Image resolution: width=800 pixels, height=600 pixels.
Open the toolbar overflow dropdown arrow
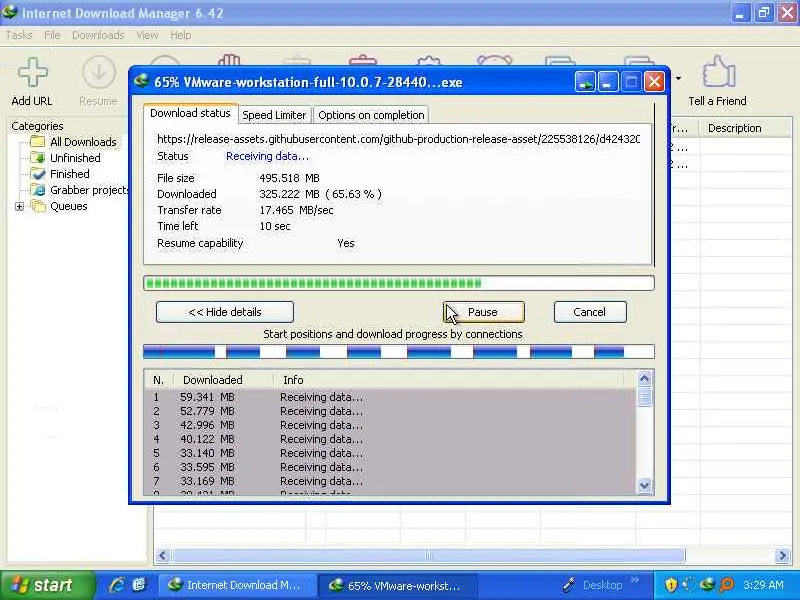pos(678,79)
